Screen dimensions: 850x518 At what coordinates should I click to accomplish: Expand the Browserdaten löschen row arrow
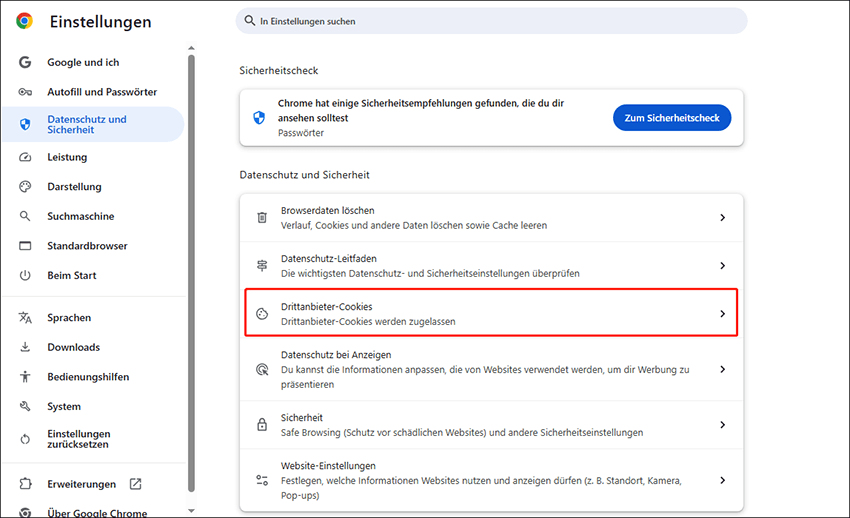pos(722,217)
